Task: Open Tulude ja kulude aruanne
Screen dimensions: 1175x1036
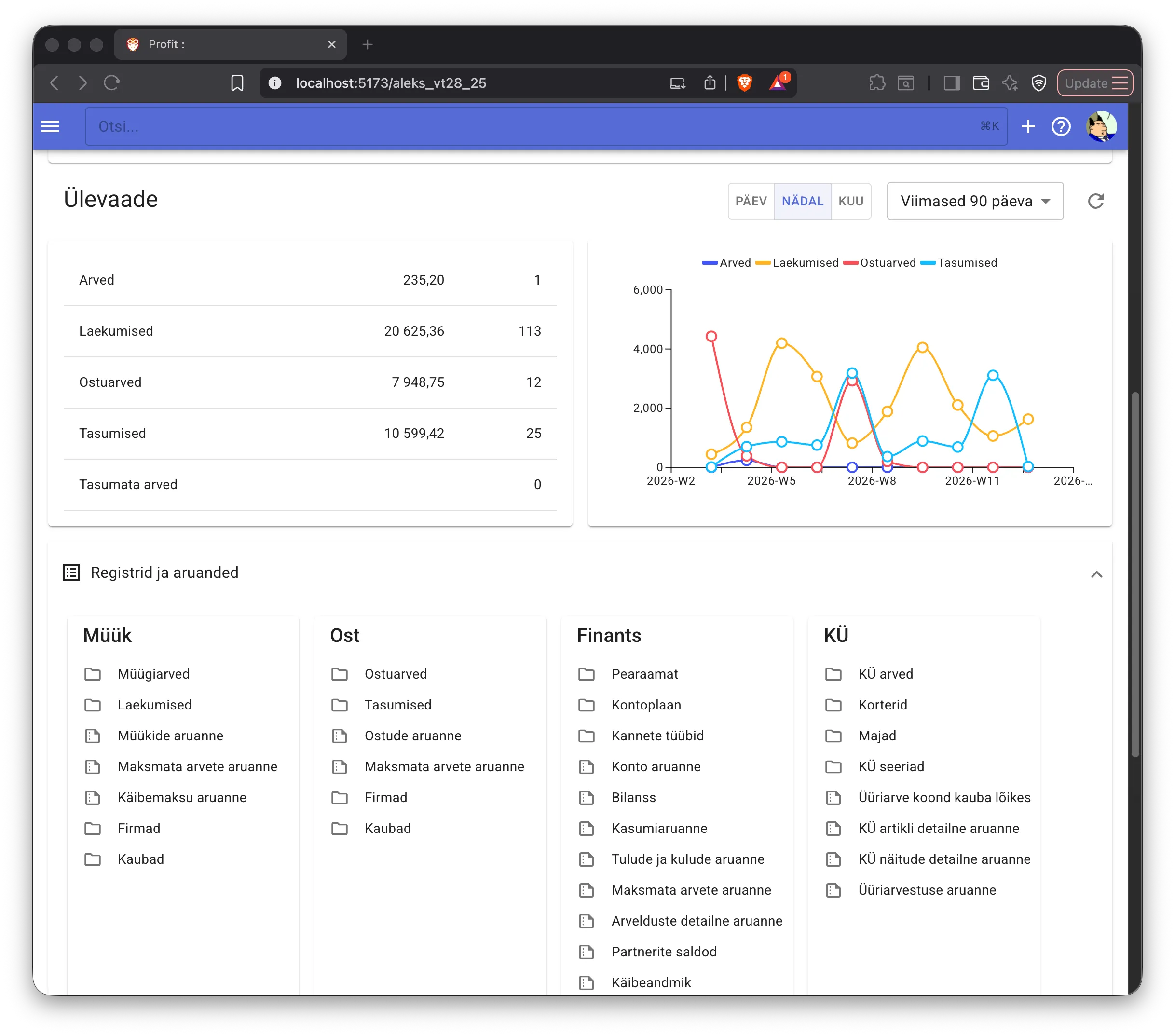Action: pyautogui.click(x=688, y=859)
